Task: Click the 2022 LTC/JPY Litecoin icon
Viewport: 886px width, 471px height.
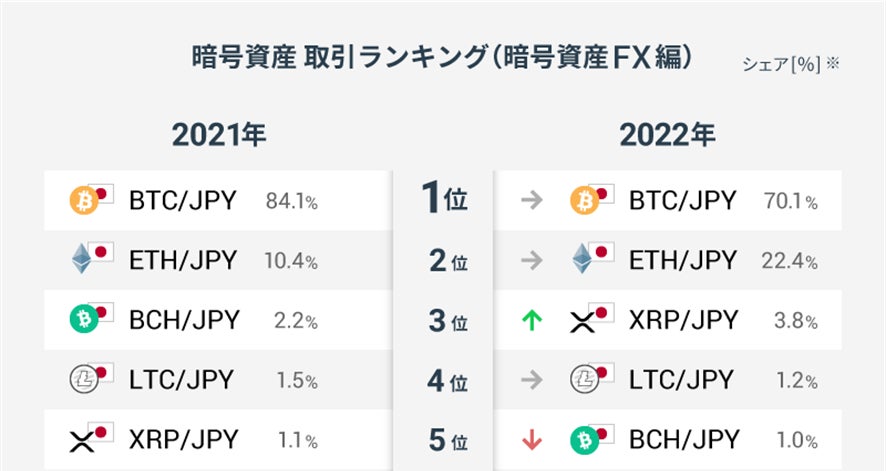Action: (x=583, y=380)
